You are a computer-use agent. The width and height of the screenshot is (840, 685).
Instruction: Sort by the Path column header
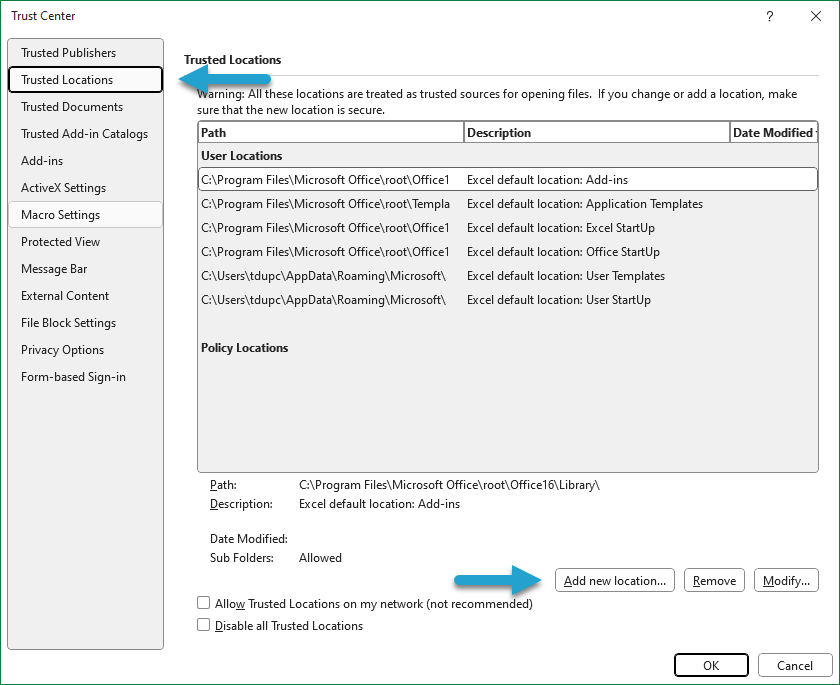[x=331, y=132]
